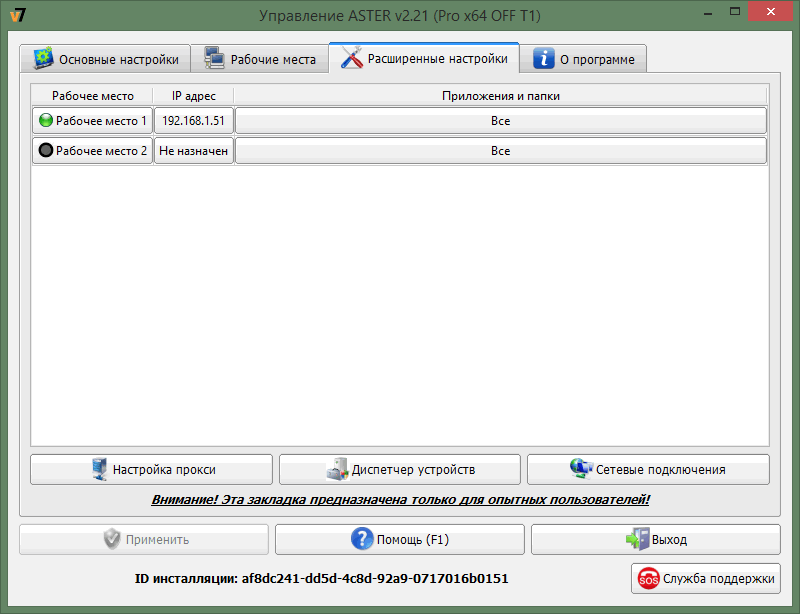Click the gear icon on Основные настройки tab
The height and width of the screenshot is (614, 800).
43,58
